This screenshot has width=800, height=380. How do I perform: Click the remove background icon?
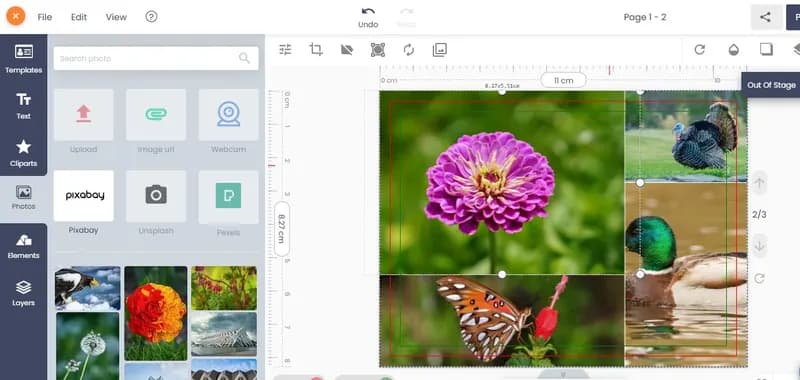click(347, 49)
